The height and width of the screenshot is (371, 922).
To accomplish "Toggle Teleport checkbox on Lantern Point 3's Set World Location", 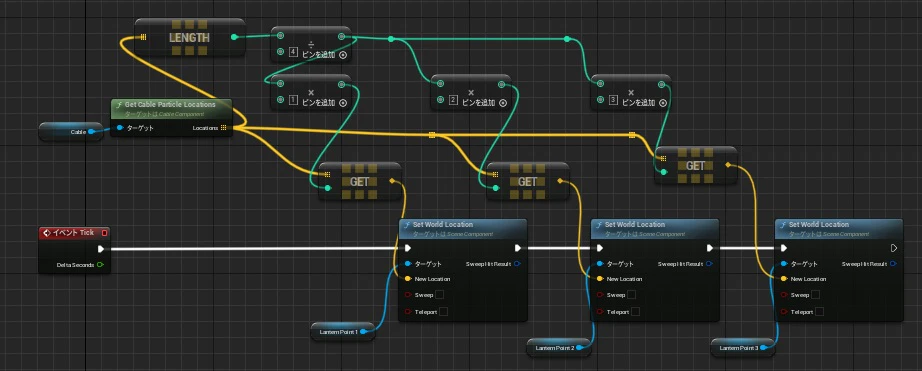I will click(820, 312).
